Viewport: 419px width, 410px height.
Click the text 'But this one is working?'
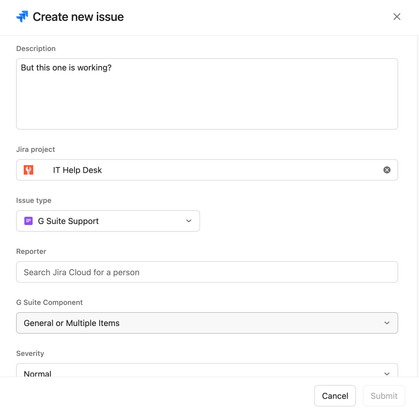(x=66, y=68)
